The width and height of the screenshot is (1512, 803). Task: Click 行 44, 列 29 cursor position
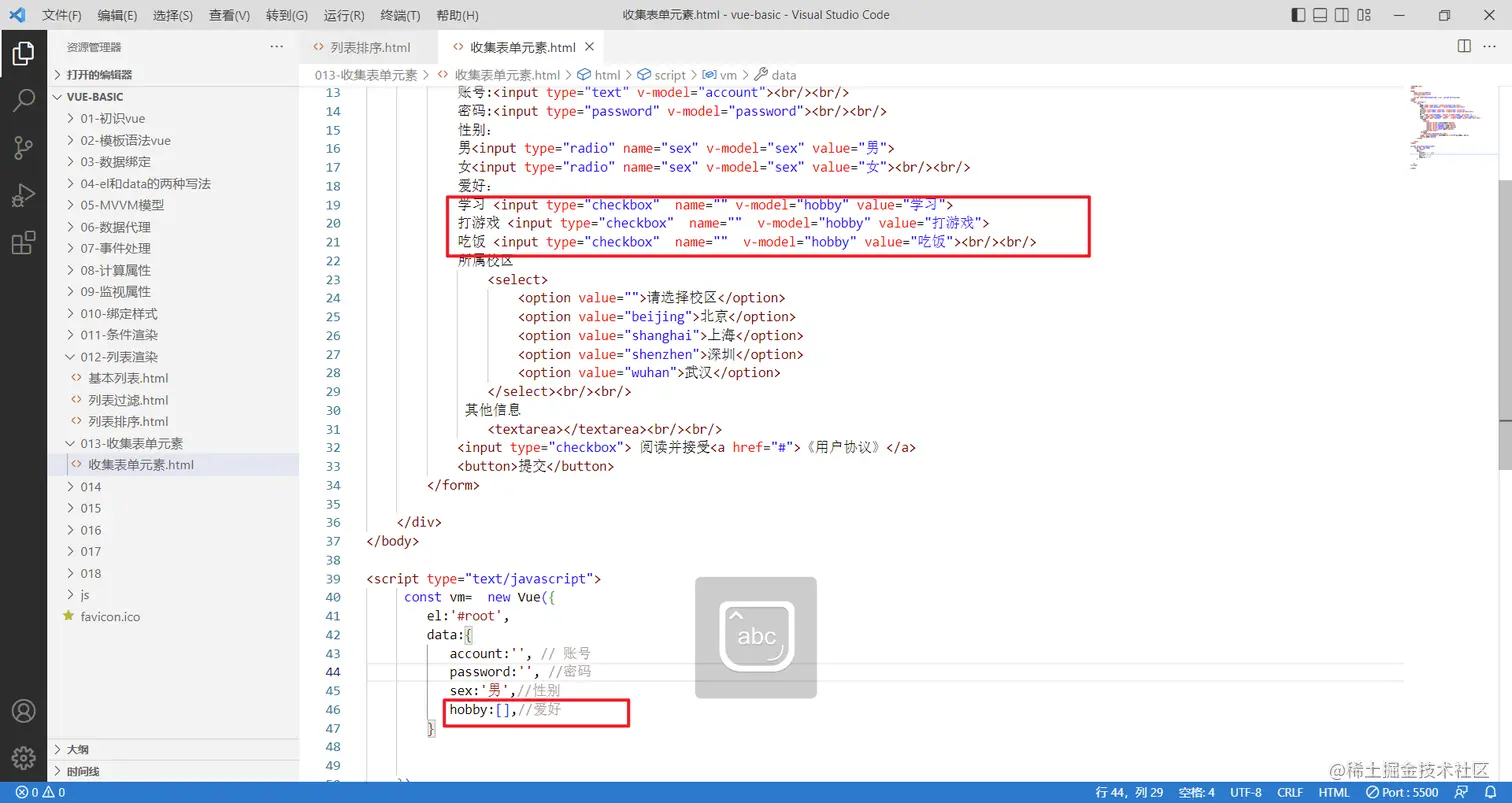click(1129, 792)
